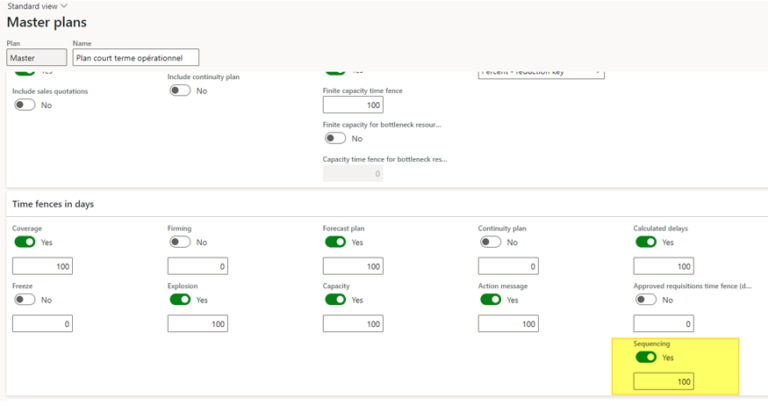The height and width of the screenshot is (406, 768).
Task: Enable Approved requisitions time fence toggle
Action: pyautogui.click(x=645, y=299)
